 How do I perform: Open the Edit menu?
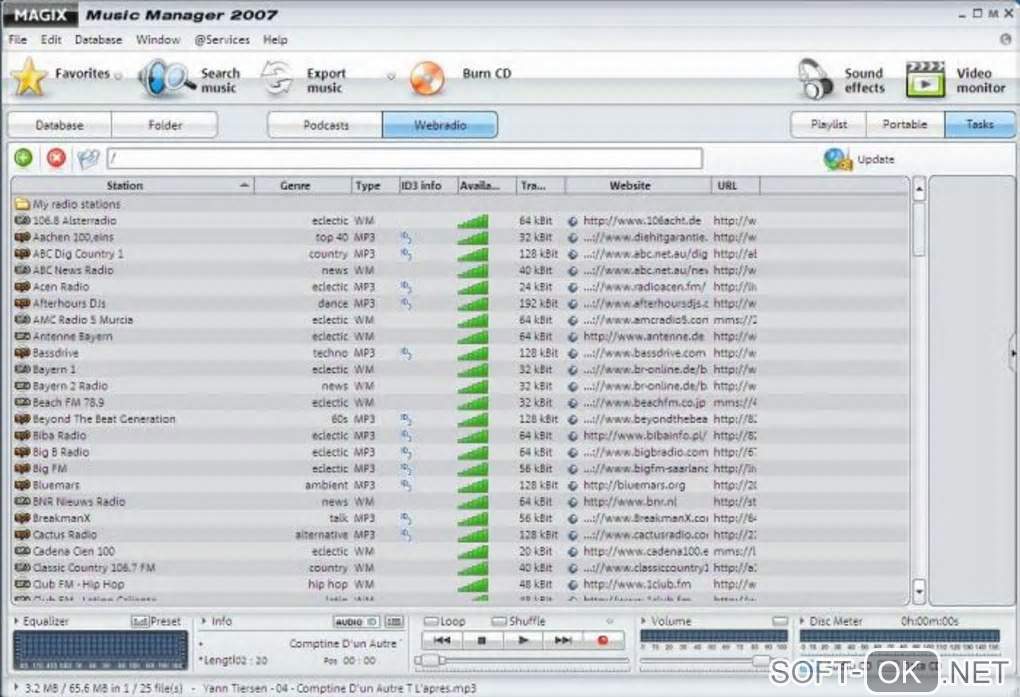click(x=51, y=40)
